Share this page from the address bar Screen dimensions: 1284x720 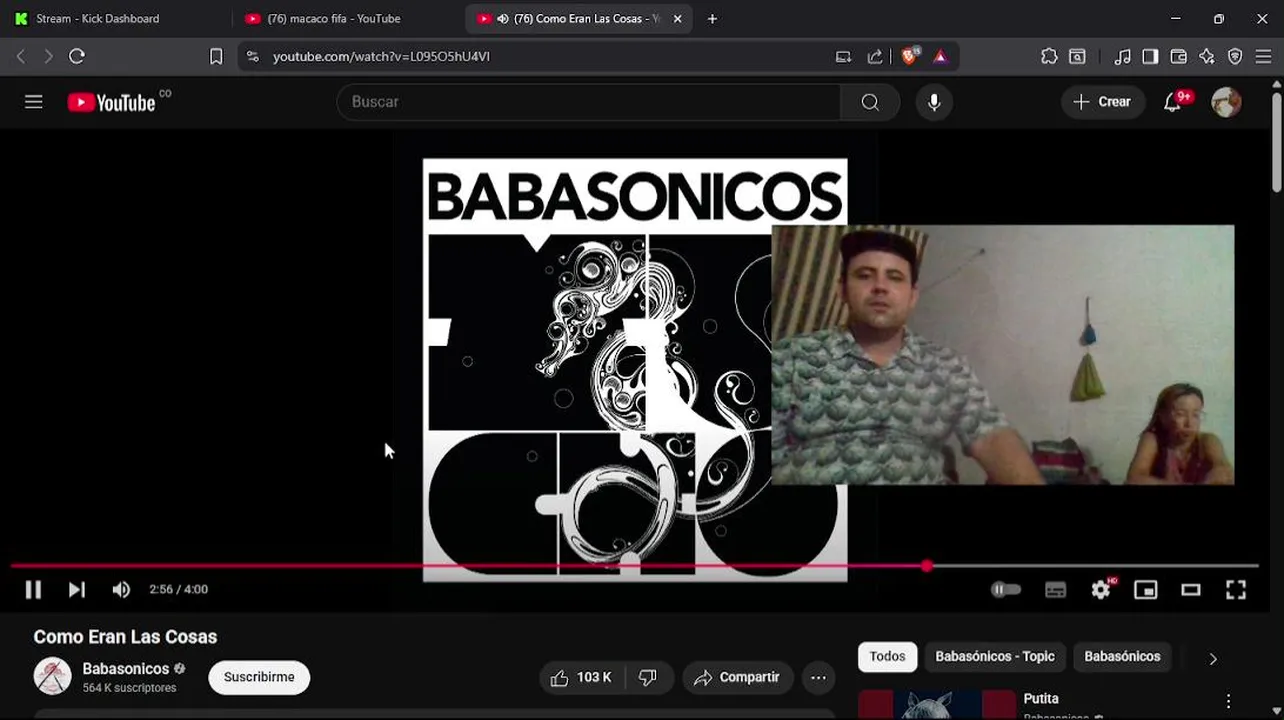point(875,56)
